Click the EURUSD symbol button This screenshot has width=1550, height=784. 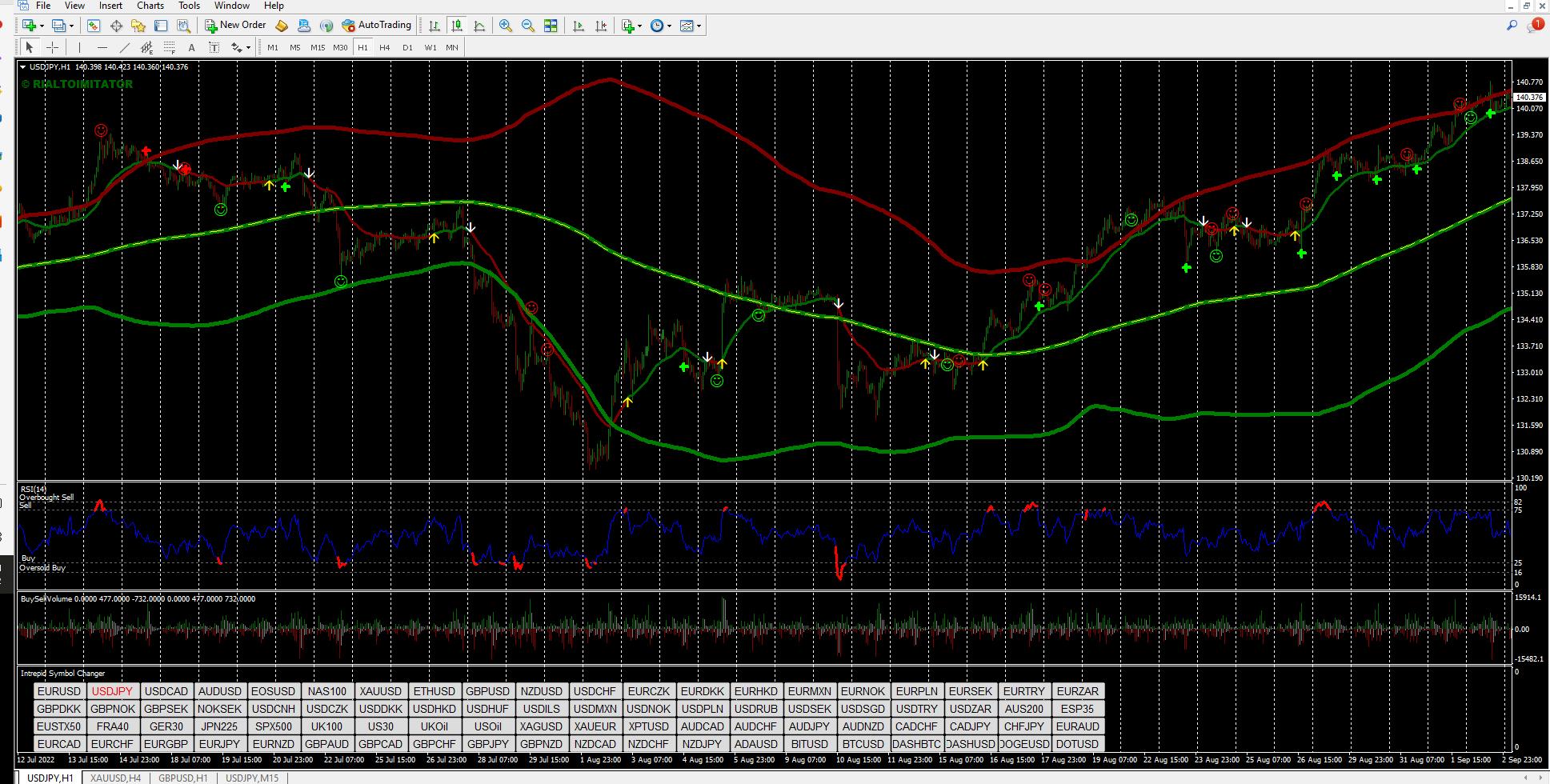coord(59,691)
